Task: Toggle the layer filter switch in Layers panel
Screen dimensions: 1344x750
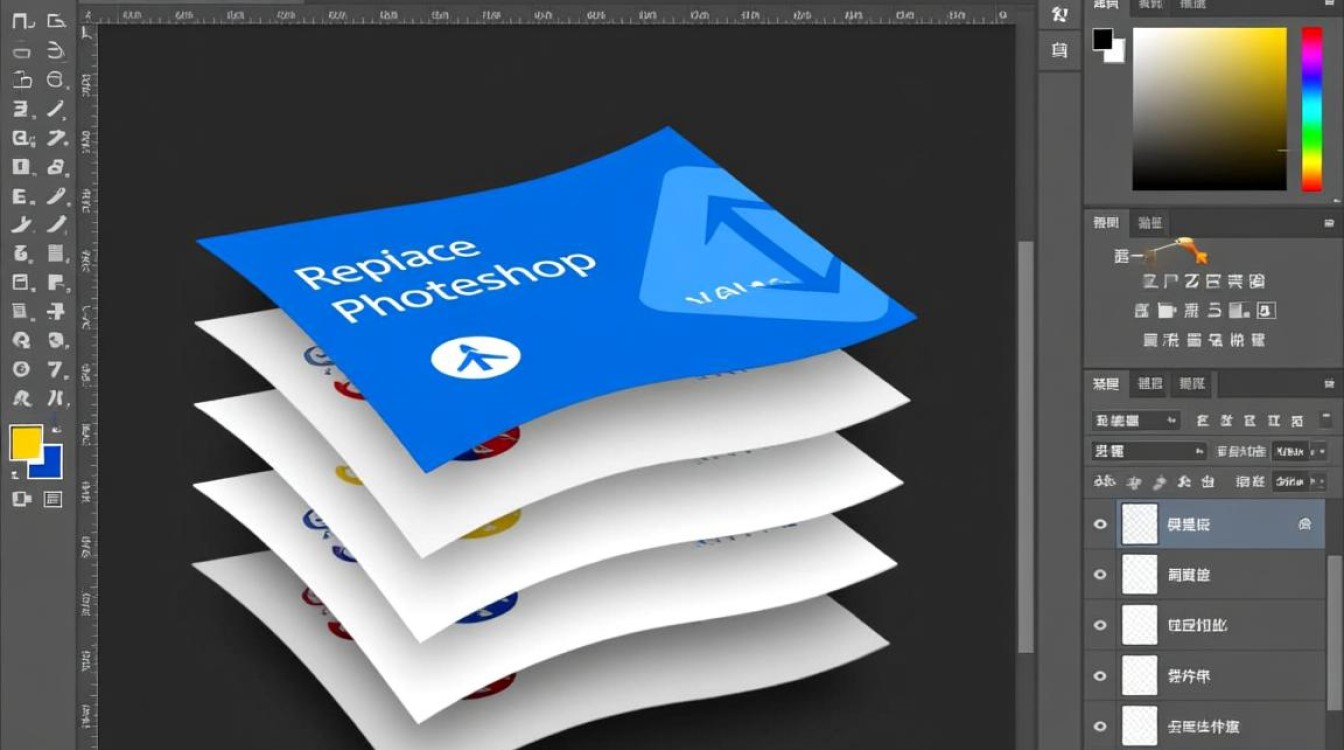Action: pyautogui.click(x=1326, y=421)
